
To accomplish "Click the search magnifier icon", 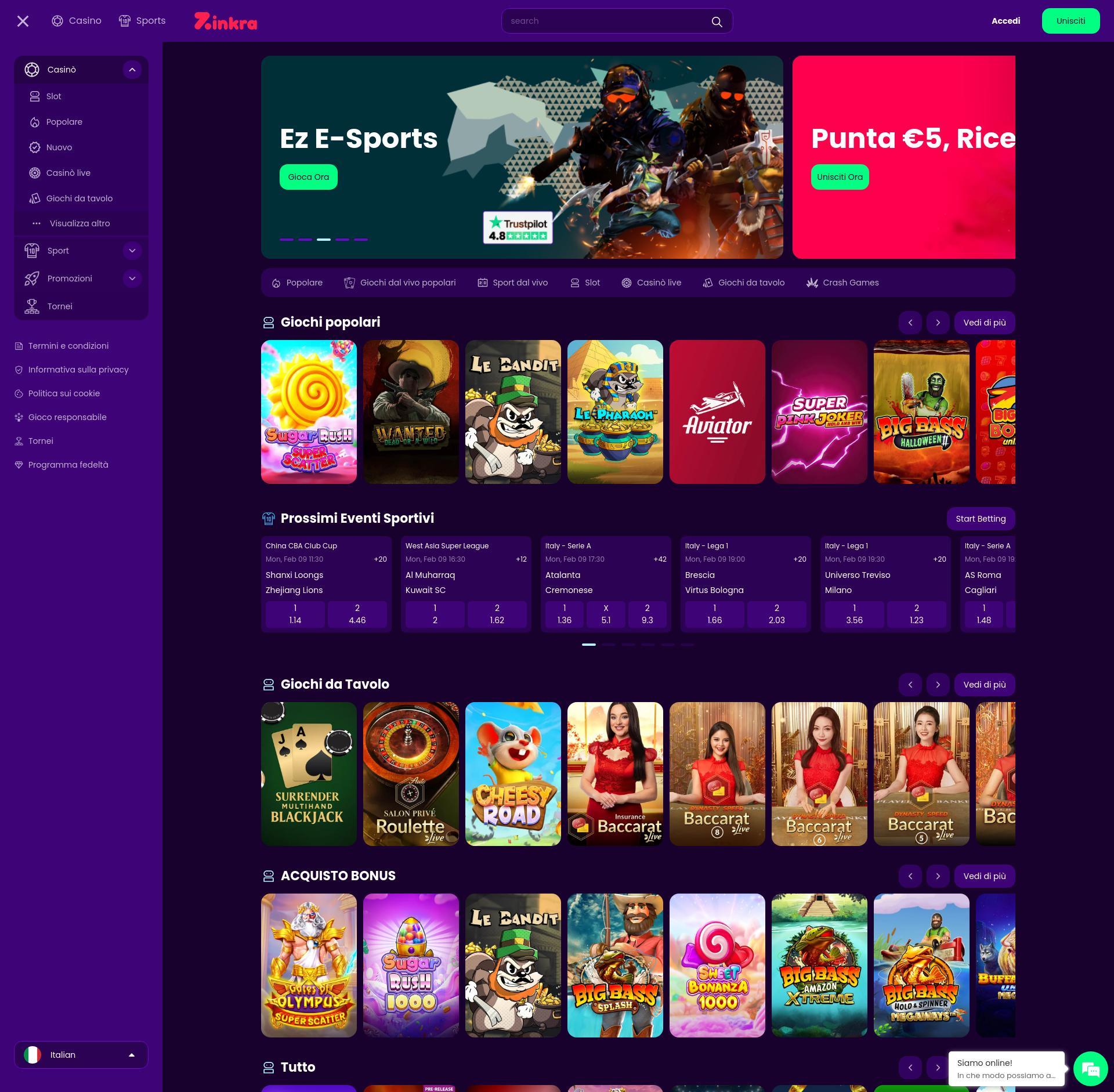I will 717,21.
